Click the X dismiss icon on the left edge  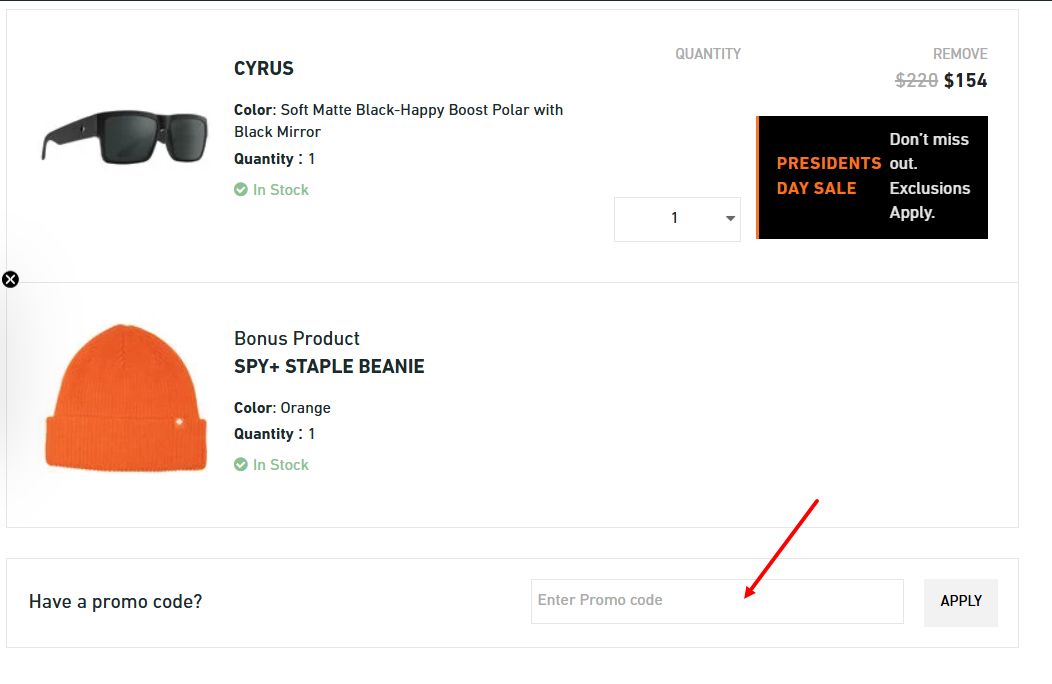(11, 279)
